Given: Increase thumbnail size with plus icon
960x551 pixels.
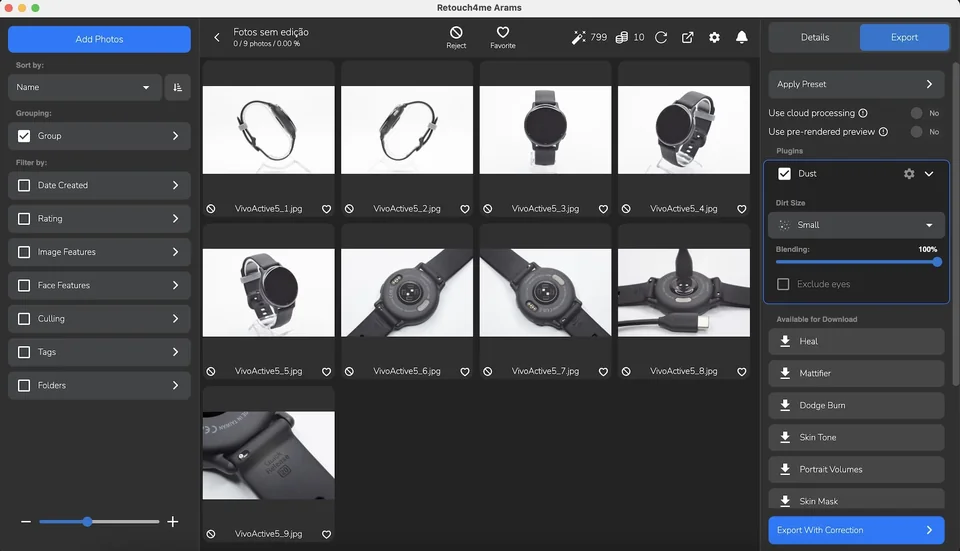Looking at the screenshot, I should pyautogui.click(x=173, y=522).
